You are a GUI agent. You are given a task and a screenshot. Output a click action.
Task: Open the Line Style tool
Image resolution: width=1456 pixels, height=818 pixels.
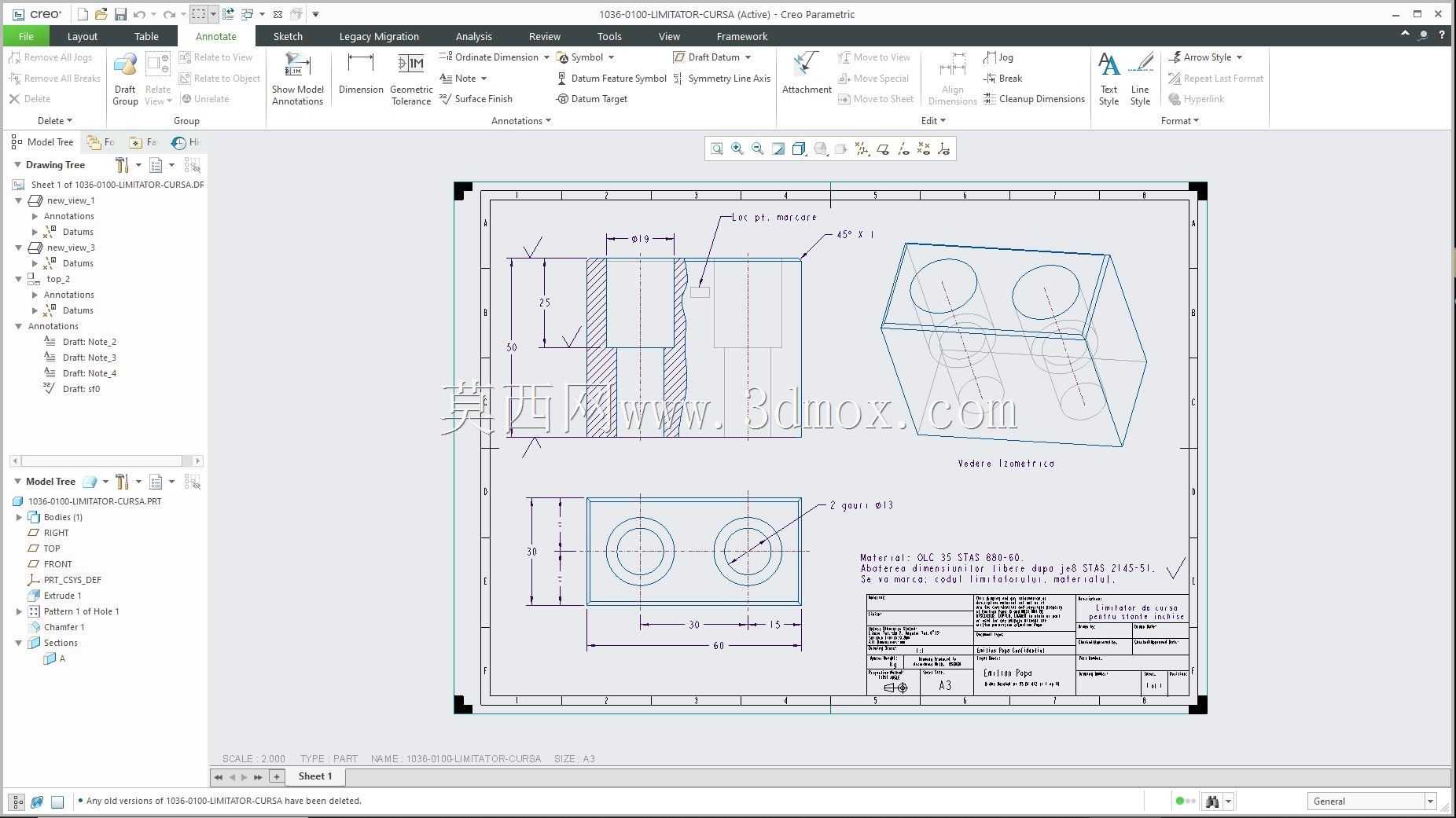[x=1140, y=79]
